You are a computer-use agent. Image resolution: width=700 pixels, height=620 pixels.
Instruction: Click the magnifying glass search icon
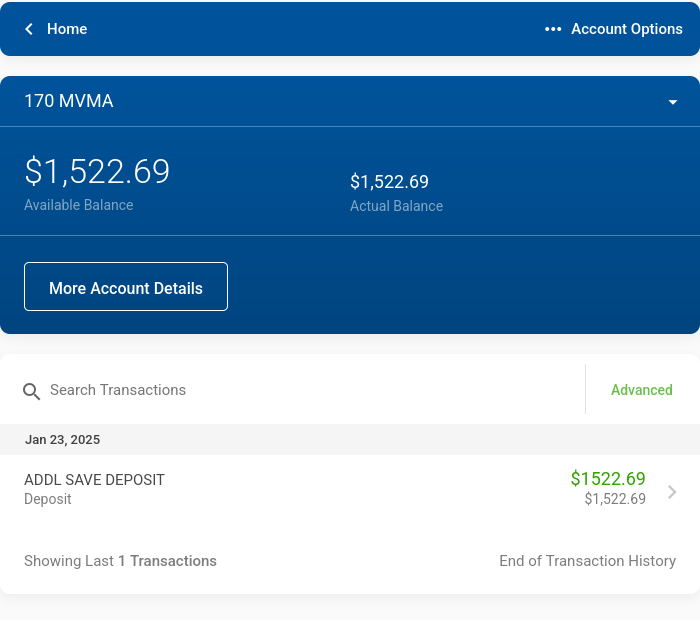click(x=31, y=391)
